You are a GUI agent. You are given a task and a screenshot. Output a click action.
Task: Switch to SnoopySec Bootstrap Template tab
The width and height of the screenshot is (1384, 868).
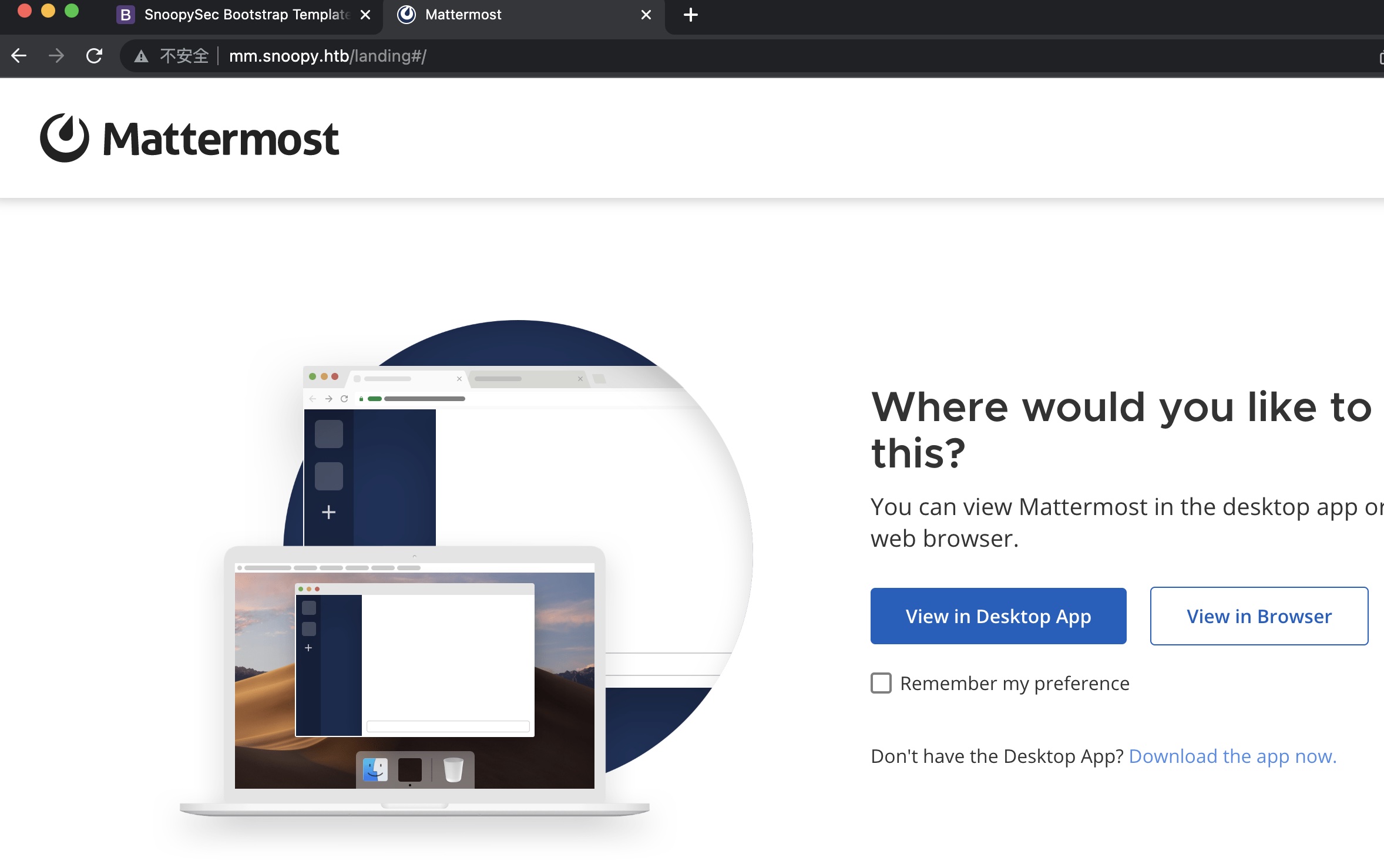click(247, 15)
